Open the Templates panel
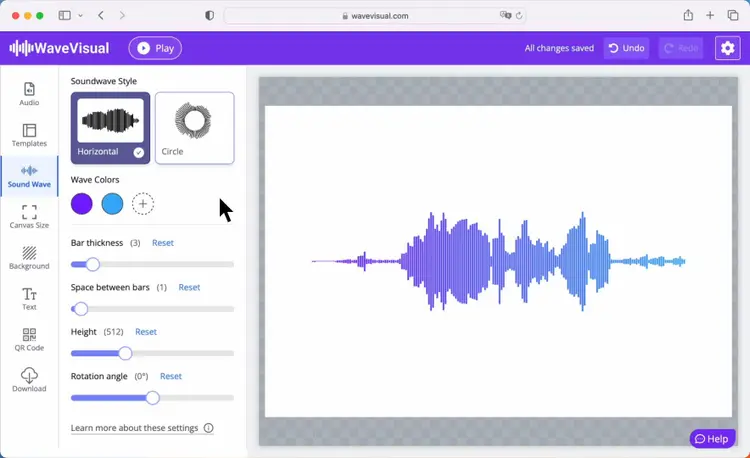The height and width of the screenshot is (458, 750). (x=29, y=135)
